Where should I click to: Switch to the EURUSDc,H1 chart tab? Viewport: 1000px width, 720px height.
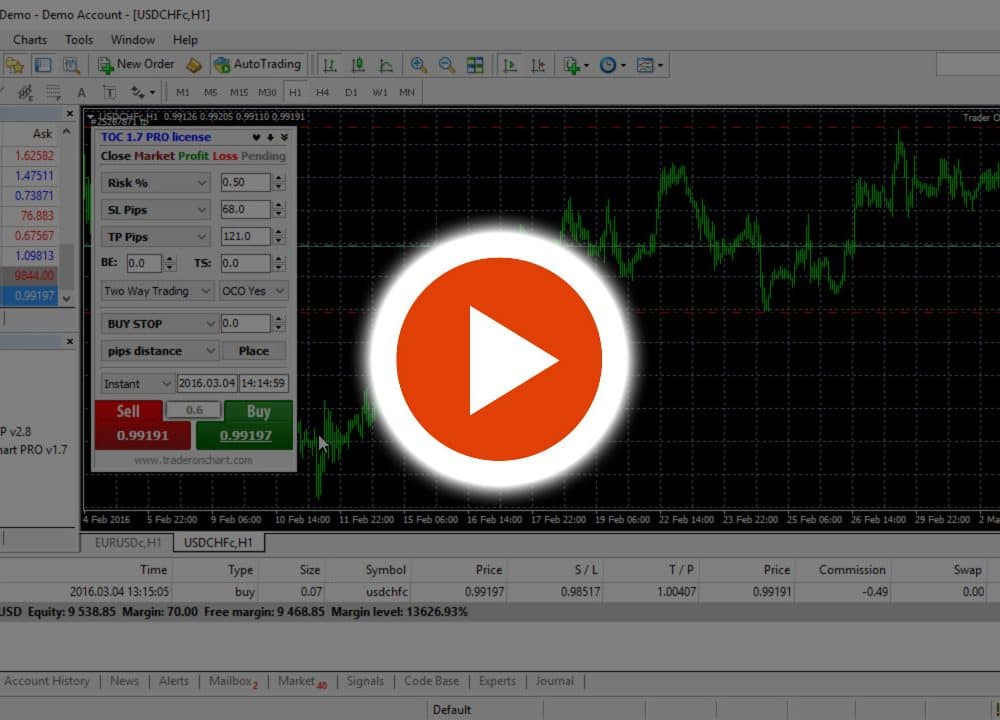(128, 543)
